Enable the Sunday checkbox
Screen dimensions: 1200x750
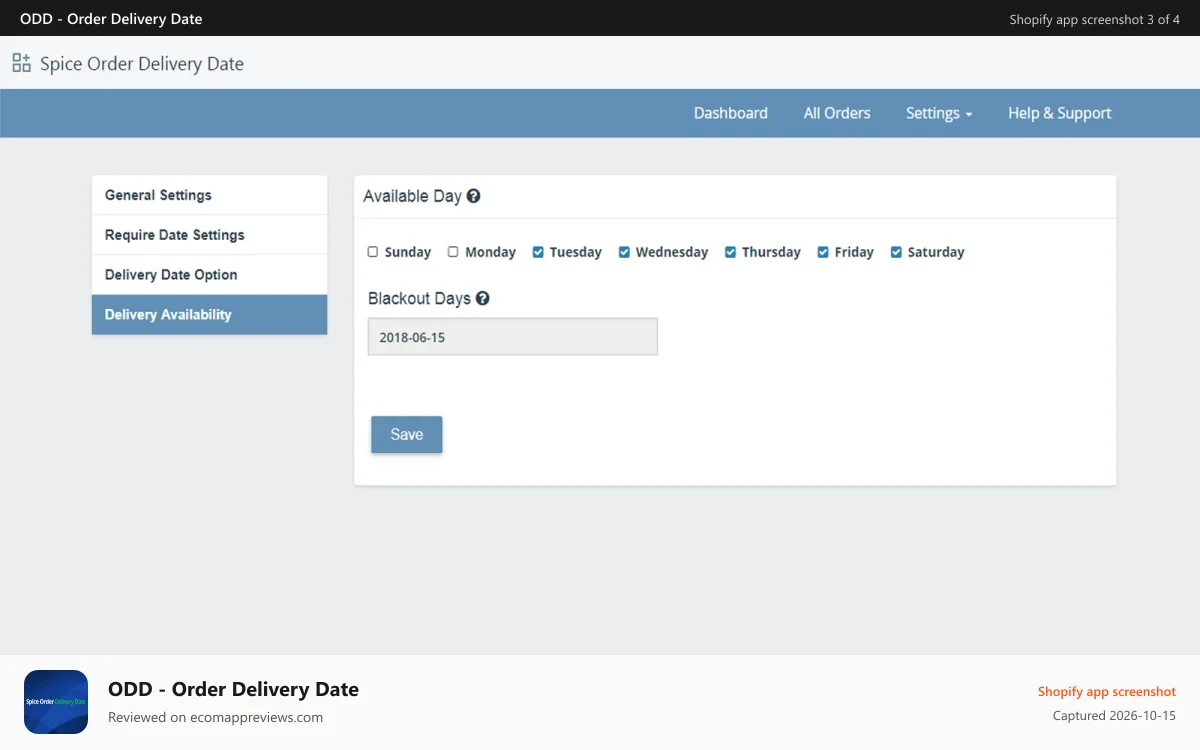click(373, 252)
